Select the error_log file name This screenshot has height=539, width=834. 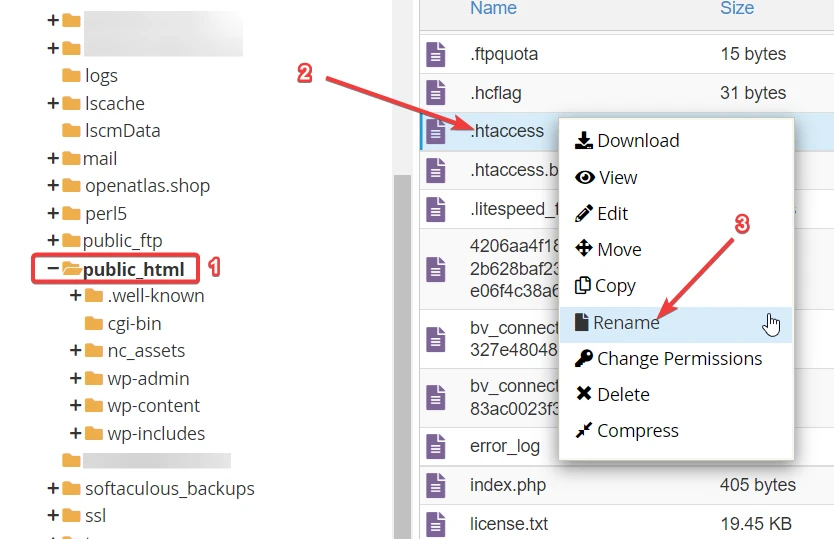(x=505, y=446)
